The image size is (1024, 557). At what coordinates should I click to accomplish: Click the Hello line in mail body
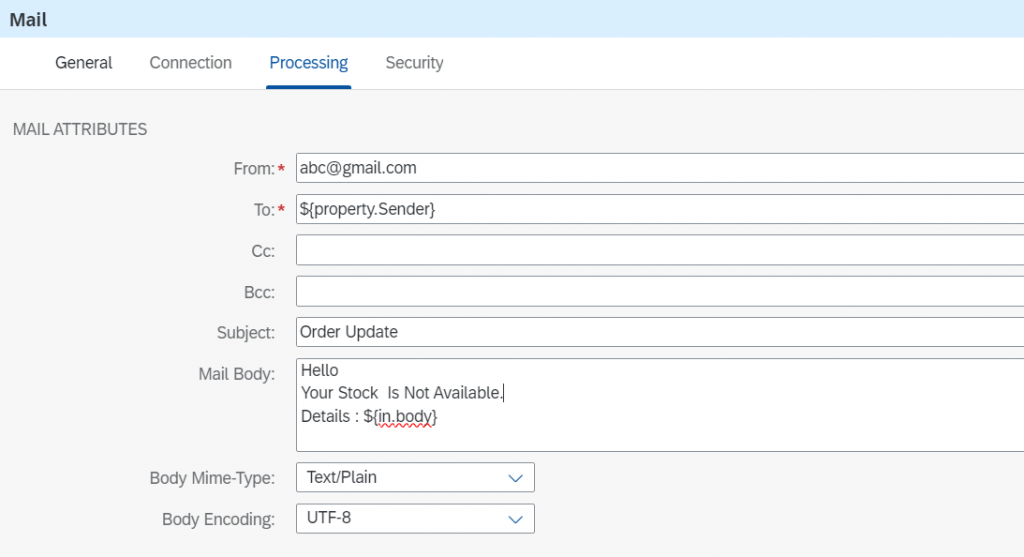point(319,370)
